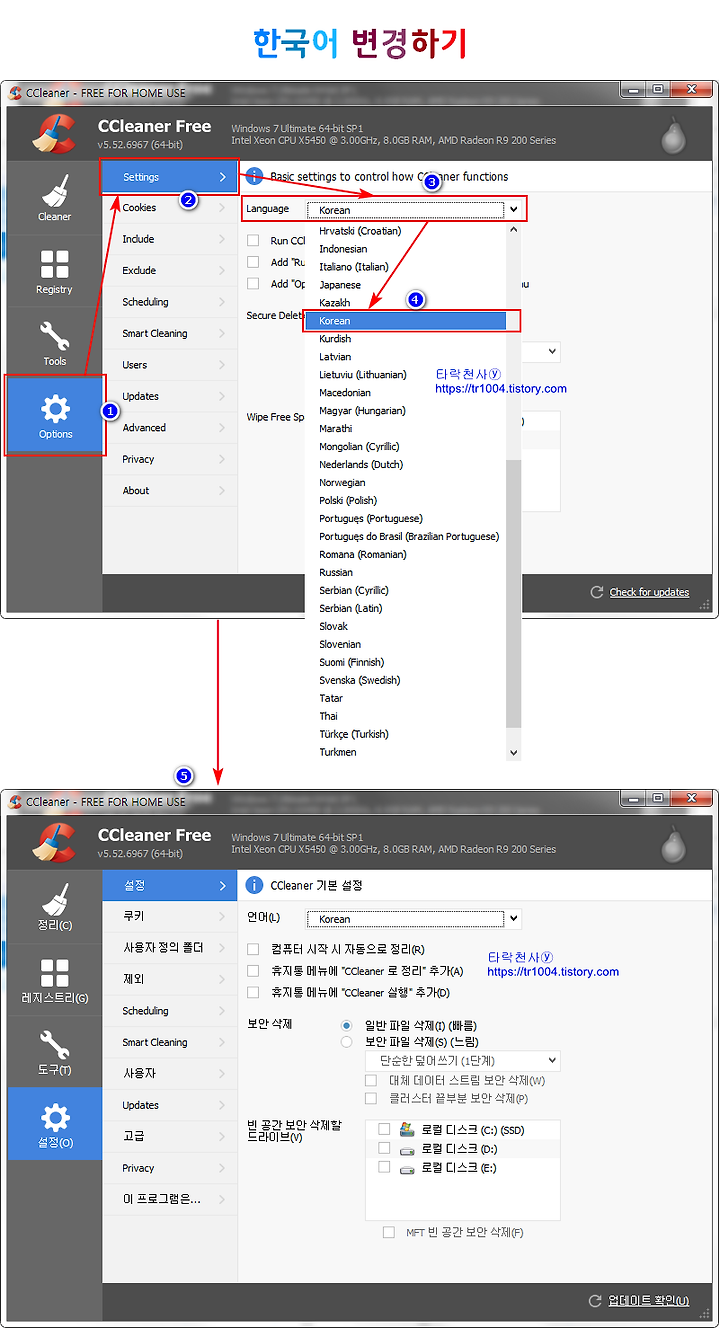Open 쿠키 submenu in Korean window

[x=170, y=916]
